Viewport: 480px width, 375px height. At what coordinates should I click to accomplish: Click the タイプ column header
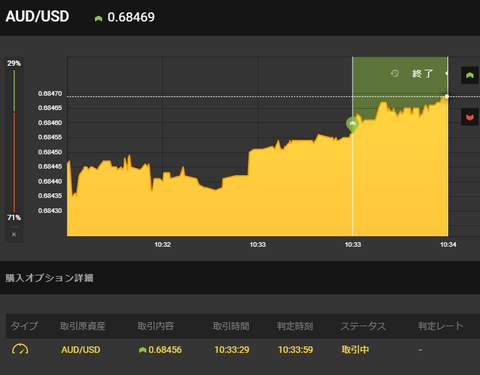pos(24,326)
